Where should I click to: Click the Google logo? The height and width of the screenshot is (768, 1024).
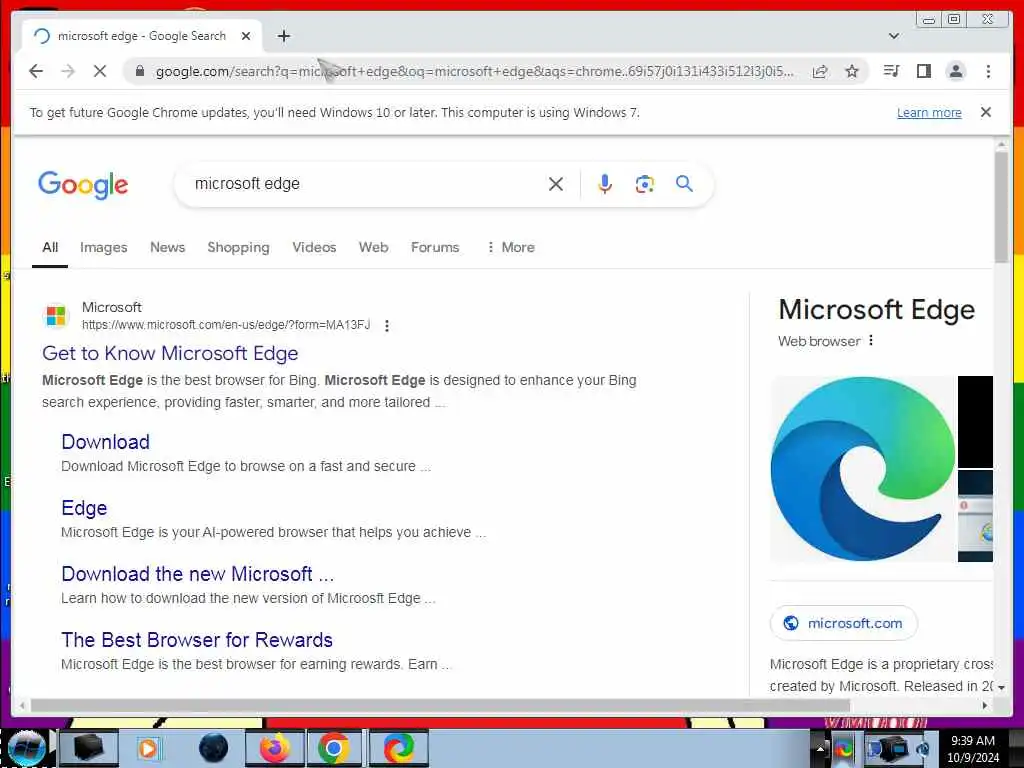(x=83, y=185)
